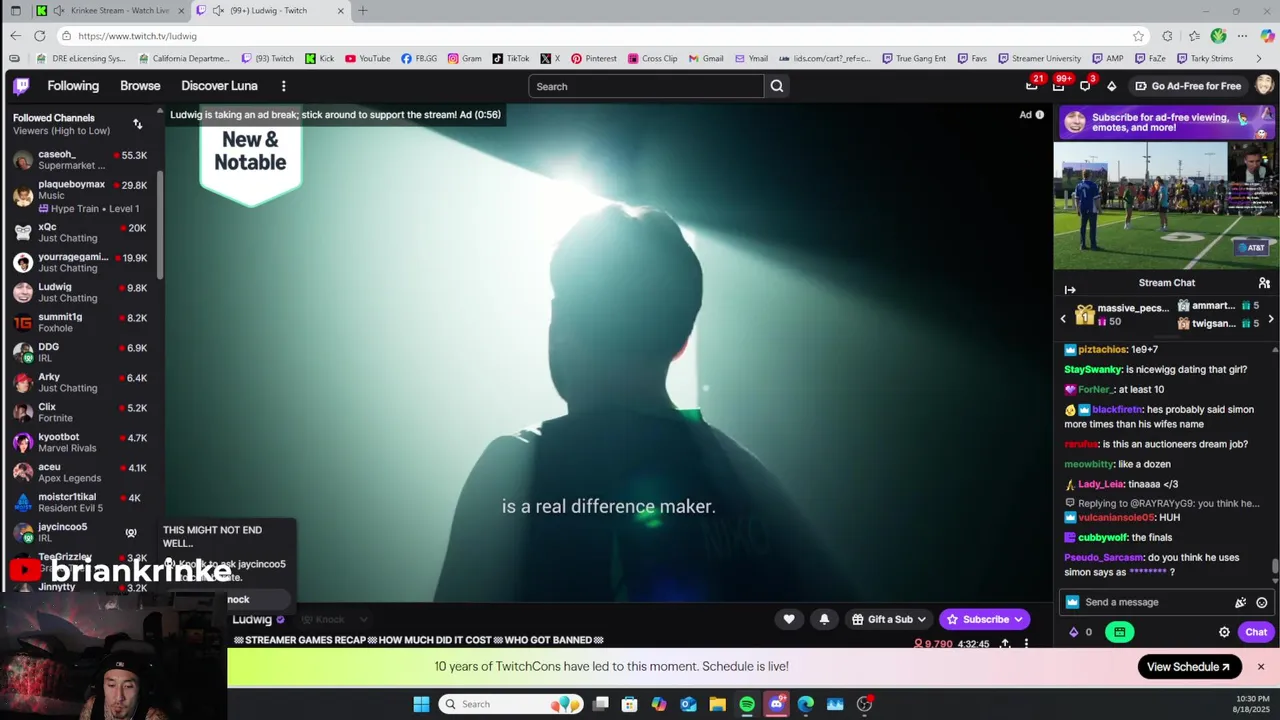Open the more options three-dot menu beside Discover Luna
The width and height of the screenshot is (1280, 720).
[x=283, y=86]
